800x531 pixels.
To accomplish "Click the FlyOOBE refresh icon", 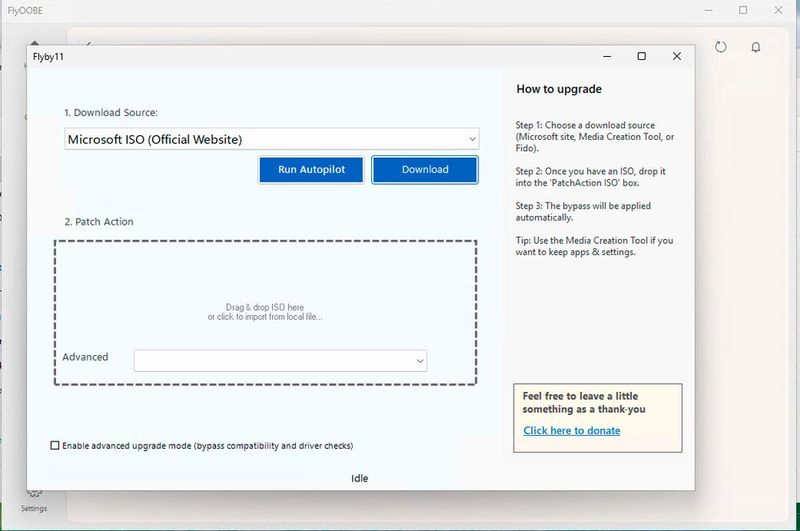I will click(720, 47).
